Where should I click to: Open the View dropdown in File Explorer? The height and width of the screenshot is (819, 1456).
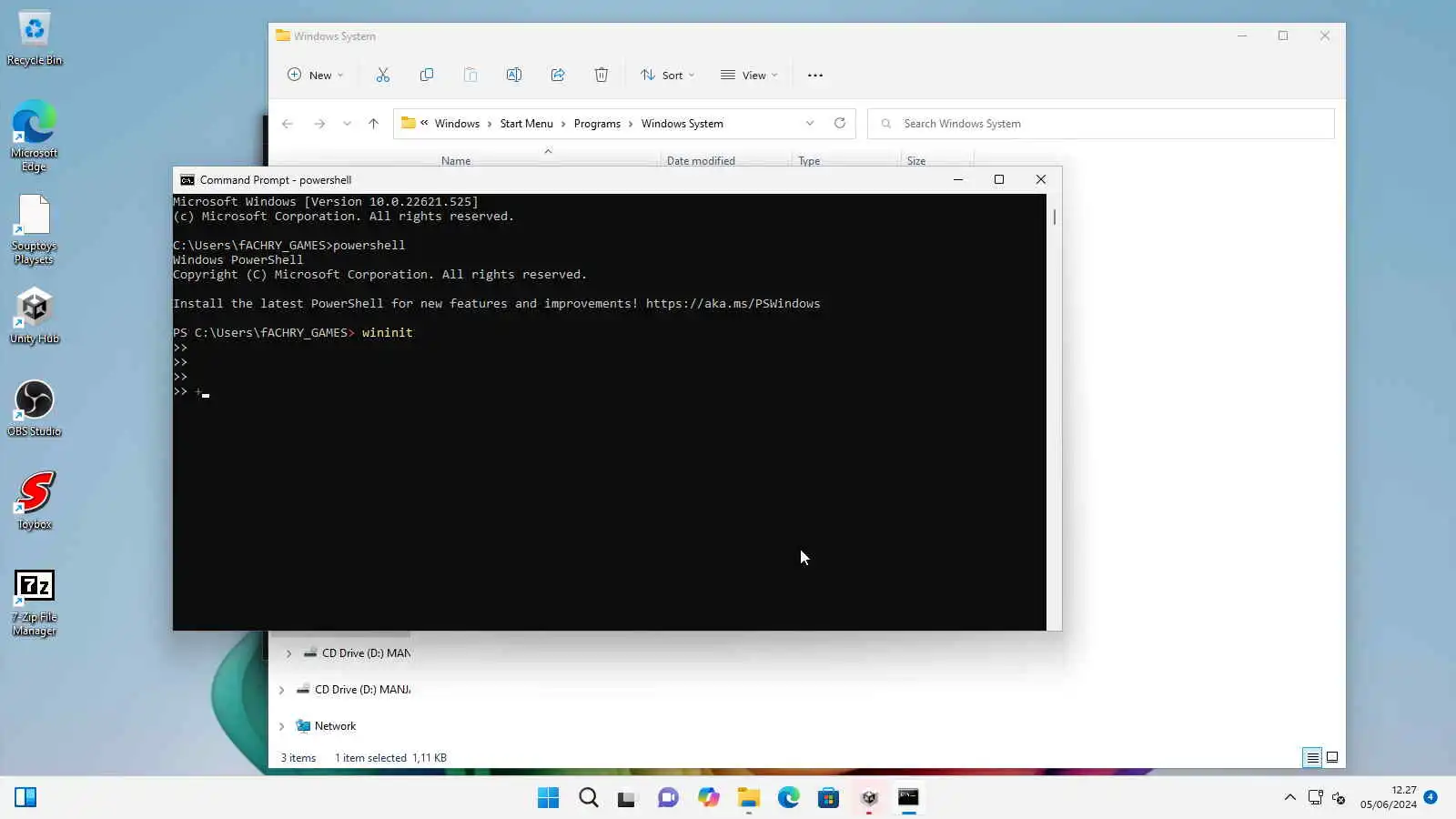point(749,76)
